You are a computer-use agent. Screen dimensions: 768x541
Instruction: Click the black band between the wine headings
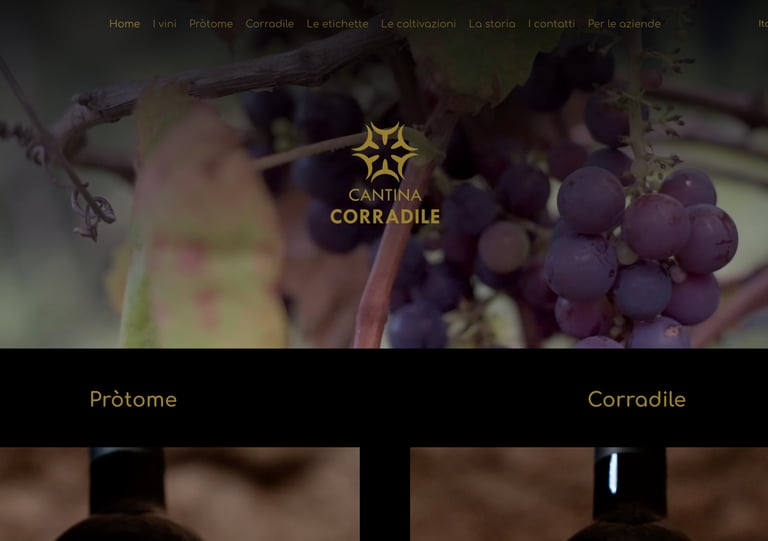point(384,400)
